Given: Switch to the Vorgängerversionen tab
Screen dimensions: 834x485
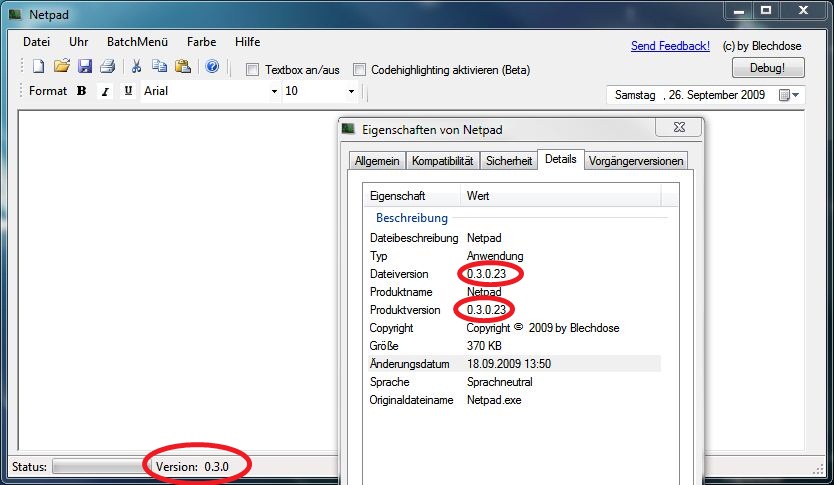Looking at the screenshot, I should 636,161.
